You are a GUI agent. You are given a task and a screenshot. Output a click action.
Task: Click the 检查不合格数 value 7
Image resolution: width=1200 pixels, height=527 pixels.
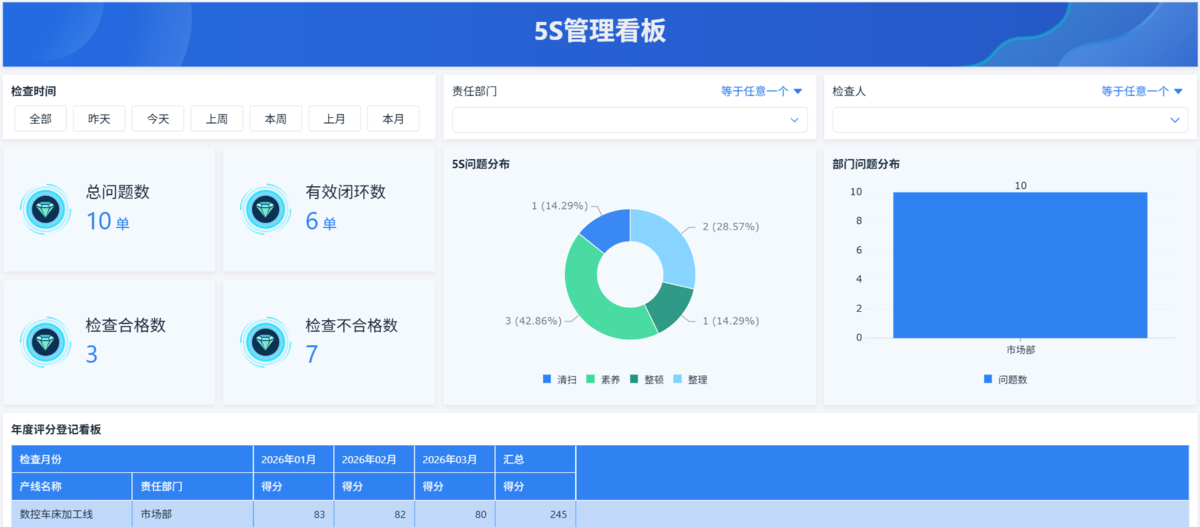[x=312, y=355]
